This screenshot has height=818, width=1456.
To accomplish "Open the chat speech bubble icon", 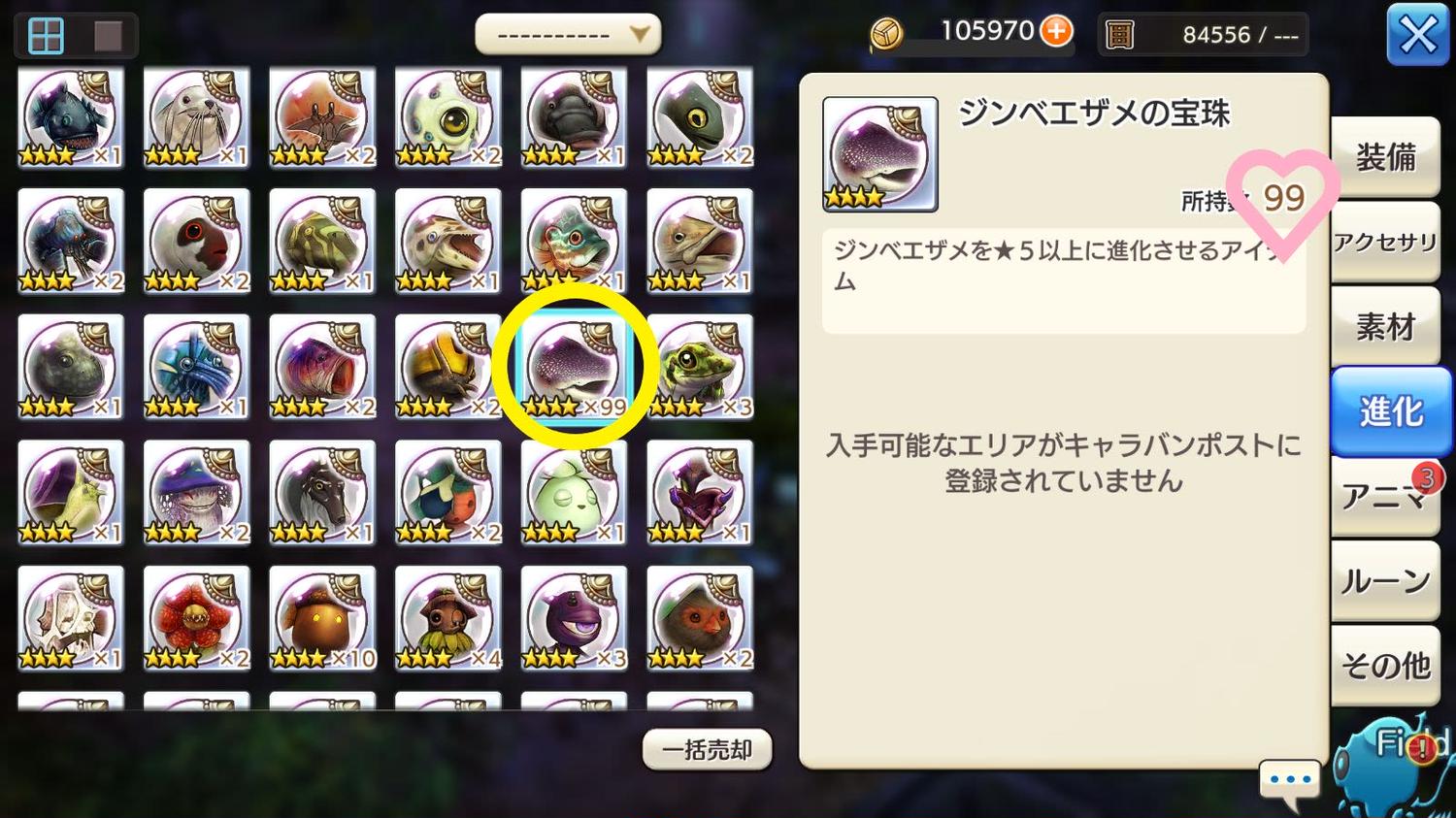I will pos(1290,781).
